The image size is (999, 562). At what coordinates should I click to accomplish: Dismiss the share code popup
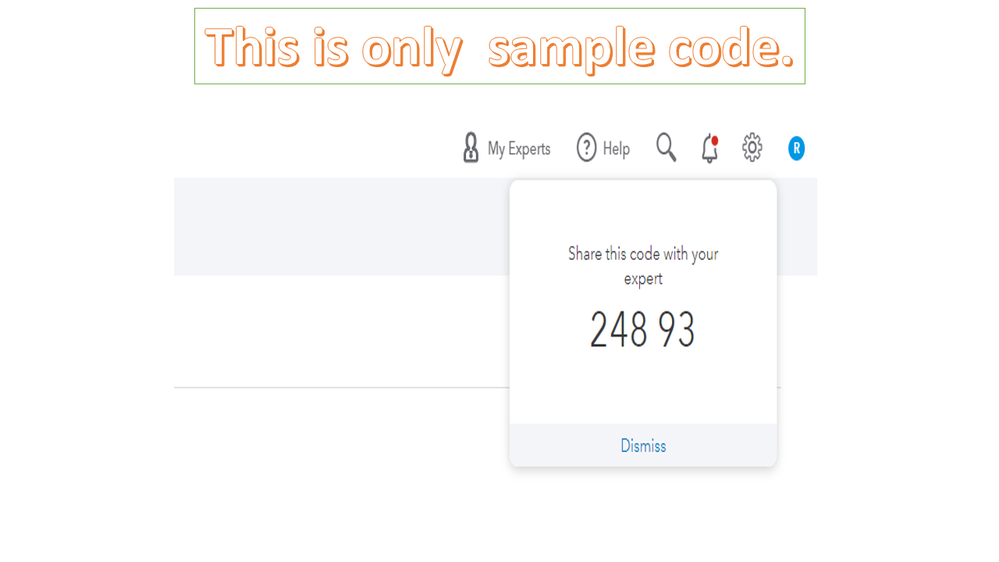click(x=643, y=446)
